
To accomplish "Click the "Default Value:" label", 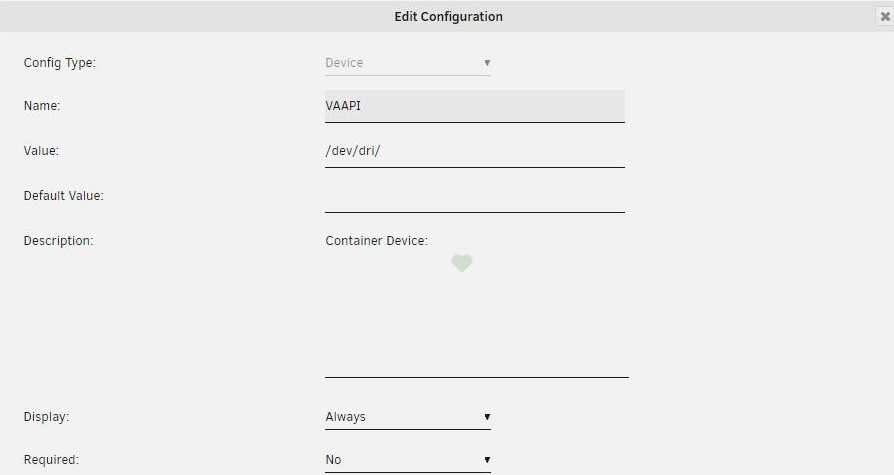I will pos(63,196).
